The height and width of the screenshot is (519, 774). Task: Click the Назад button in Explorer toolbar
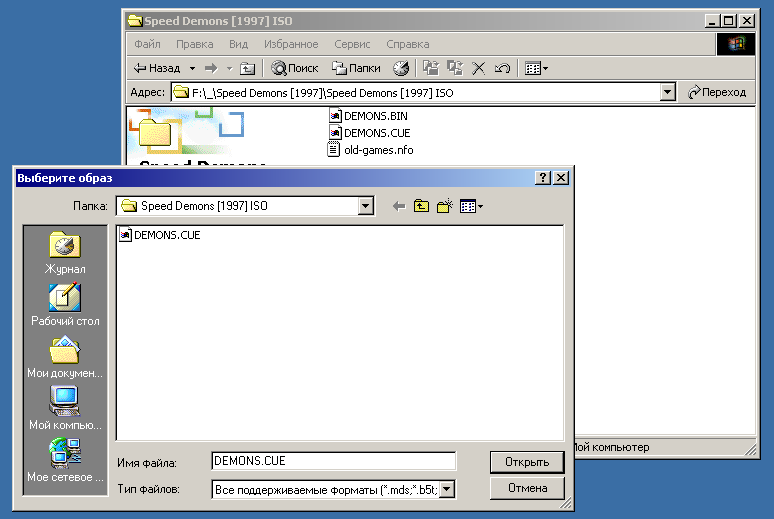157,68
